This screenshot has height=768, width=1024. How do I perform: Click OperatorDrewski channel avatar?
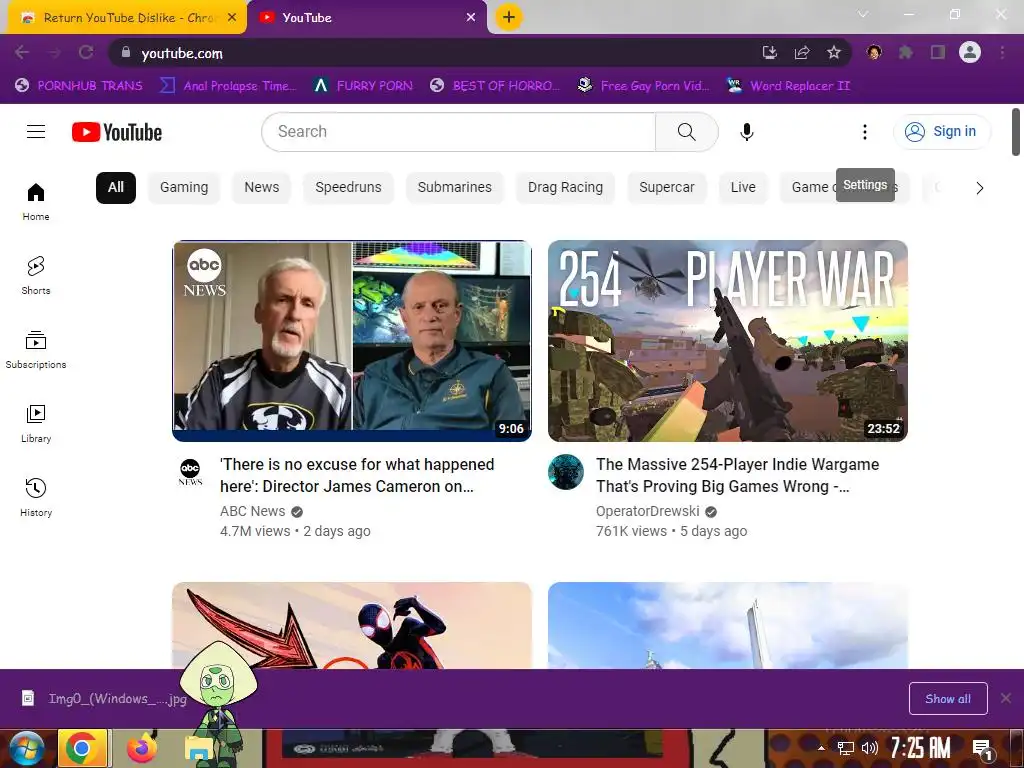tap(566, 472)
